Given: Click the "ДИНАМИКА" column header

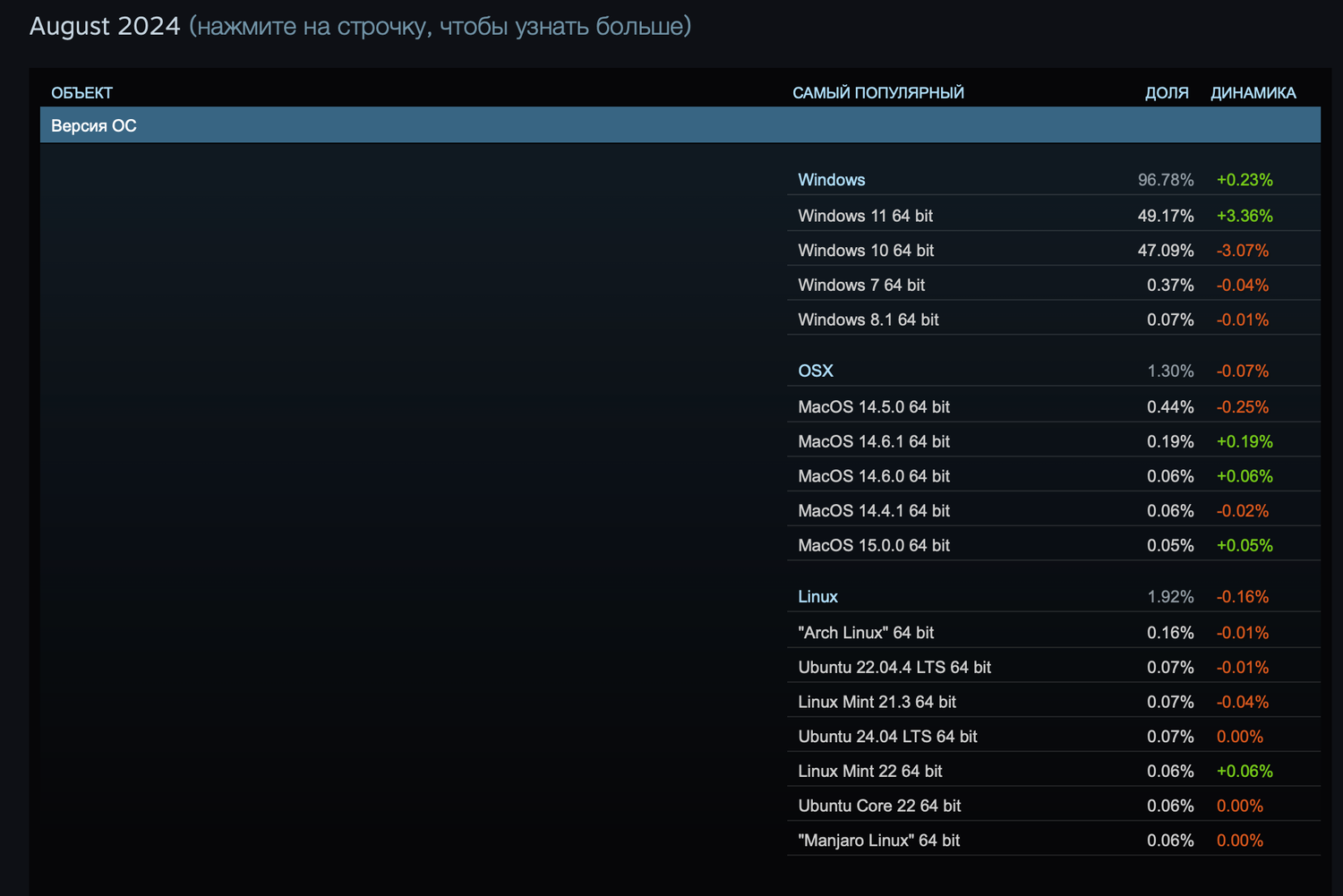Looking at the screenshot, I should coord(1253,93).
